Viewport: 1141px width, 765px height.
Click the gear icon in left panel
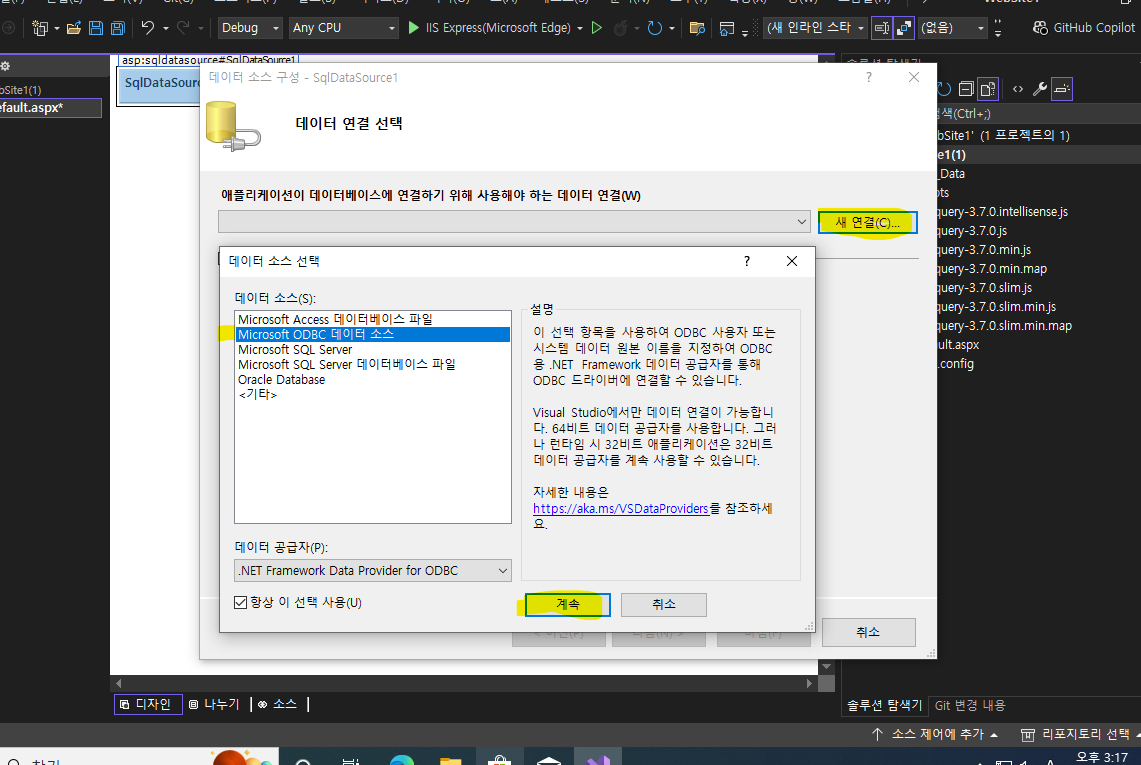(5, 66)
